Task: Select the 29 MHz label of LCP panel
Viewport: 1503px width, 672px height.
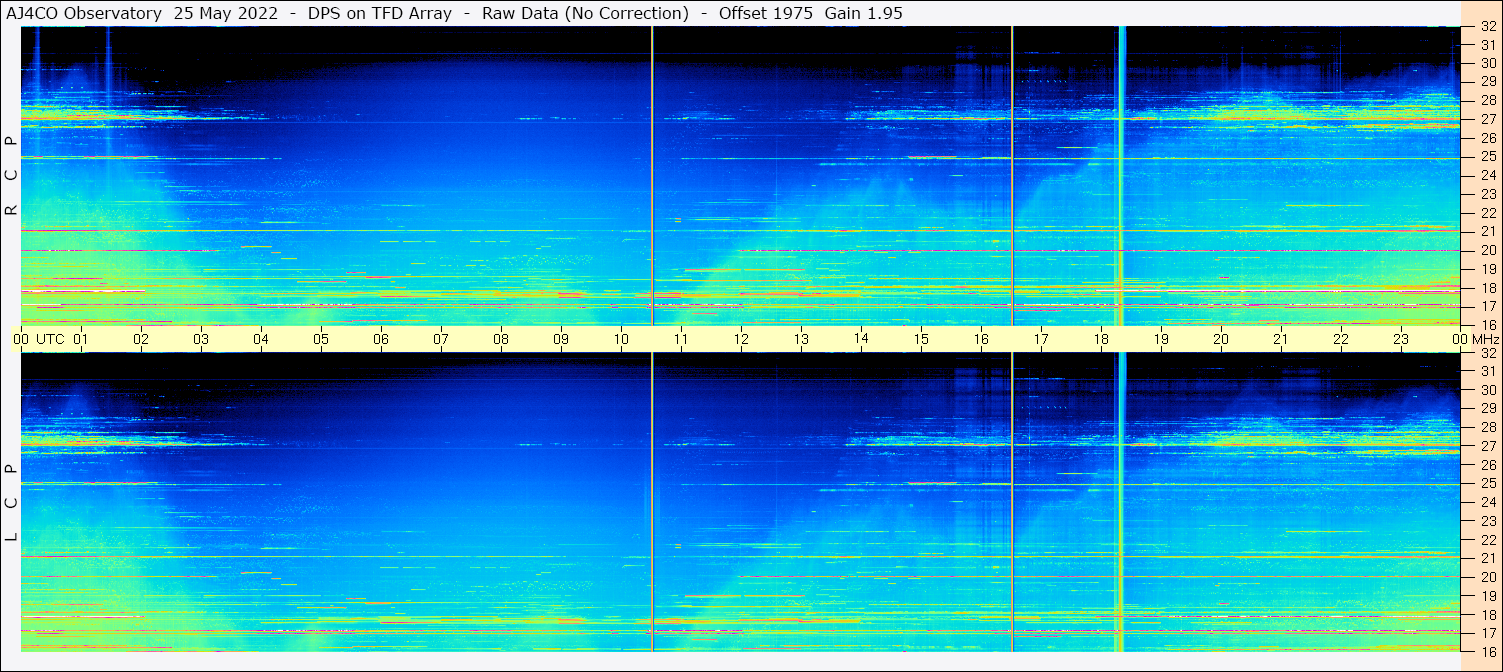Action: (1488, 408)
